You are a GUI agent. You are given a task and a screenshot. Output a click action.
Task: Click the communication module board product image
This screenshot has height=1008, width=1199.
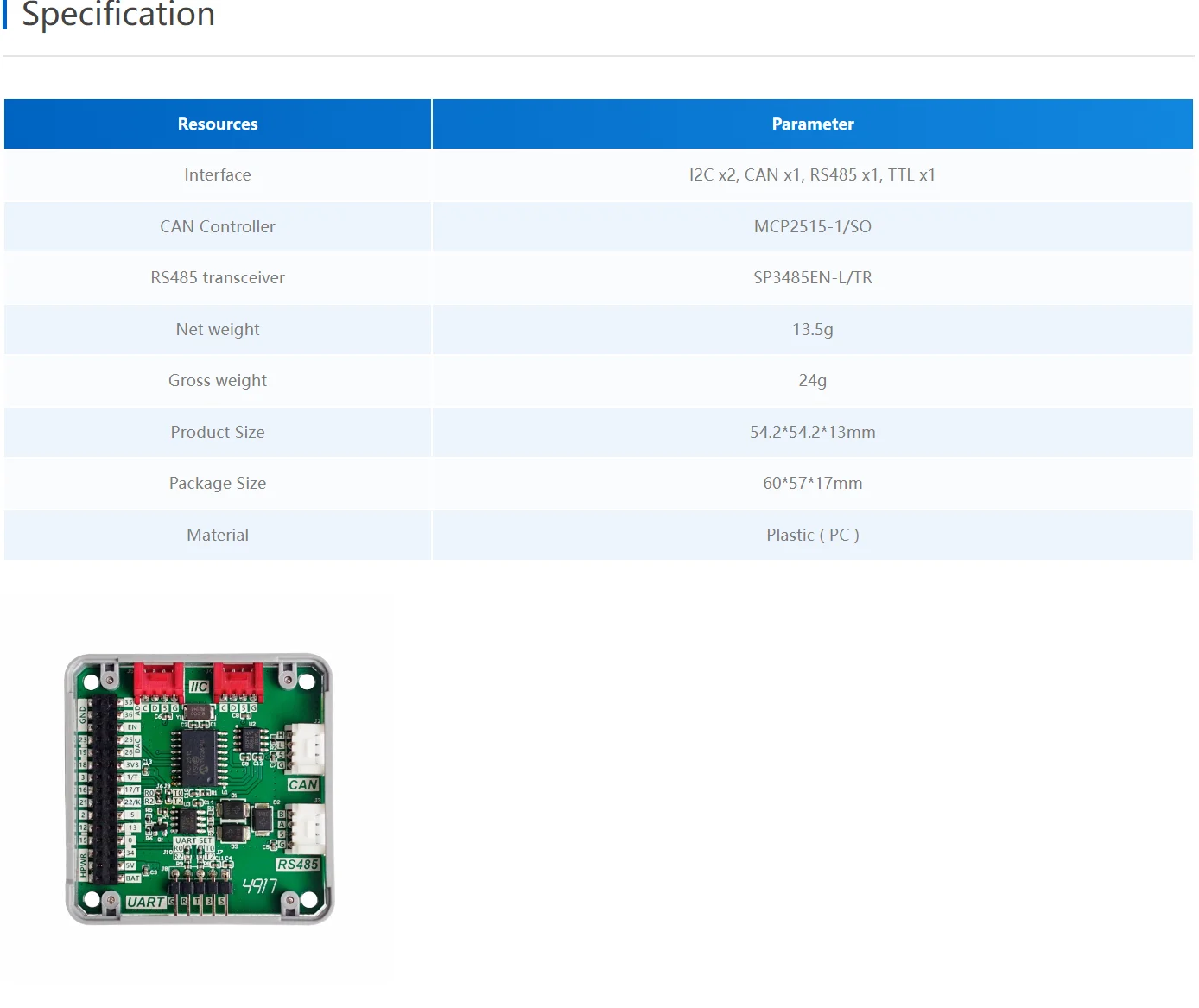pos(199,788)
